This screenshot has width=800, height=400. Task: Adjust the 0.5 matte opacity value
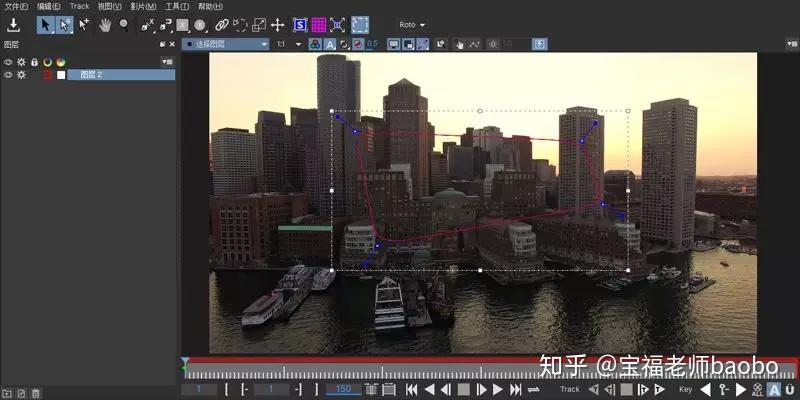pos(372,44)
